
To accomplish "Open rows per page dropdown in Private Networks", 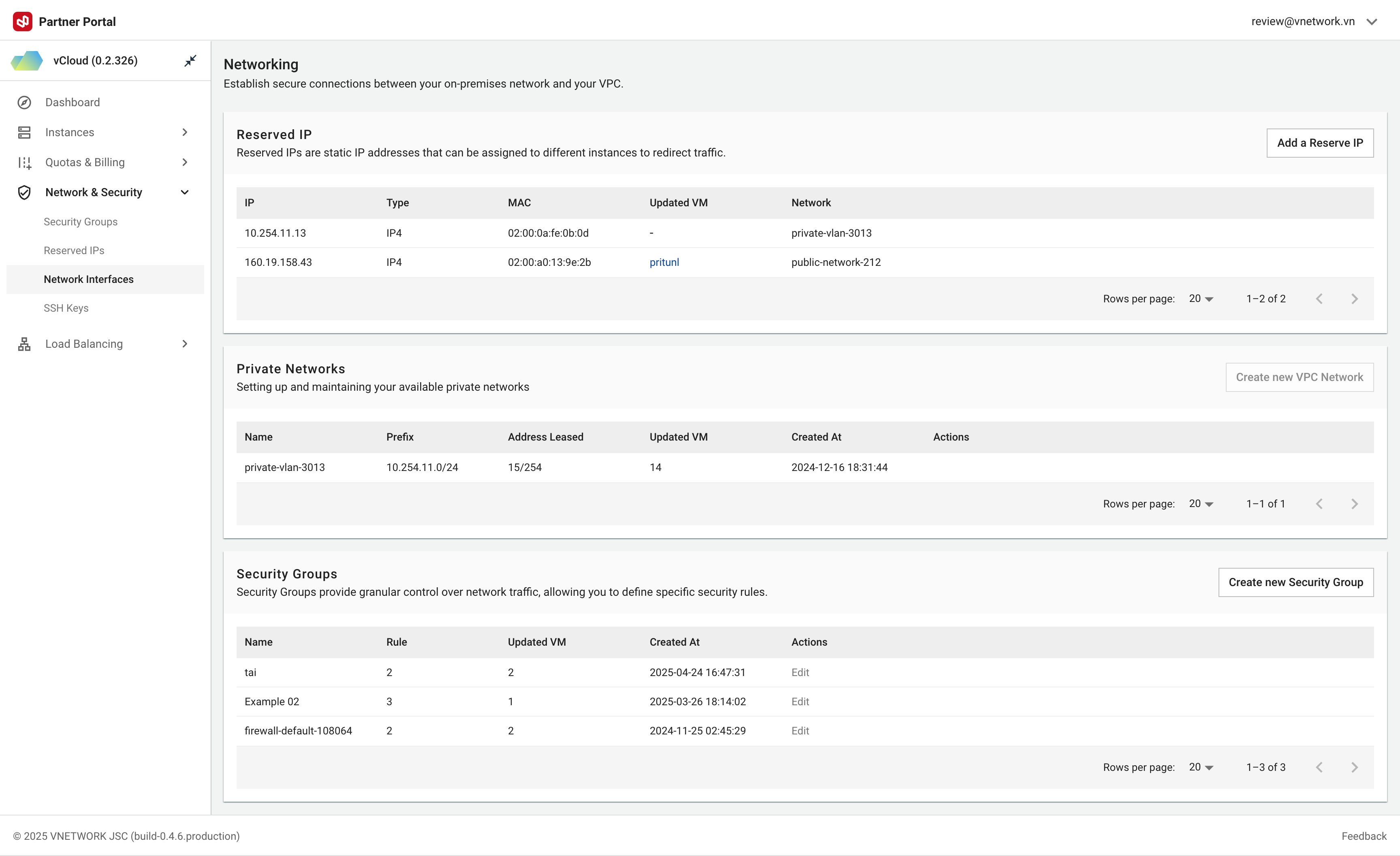I will click(x=1201, y=504).
